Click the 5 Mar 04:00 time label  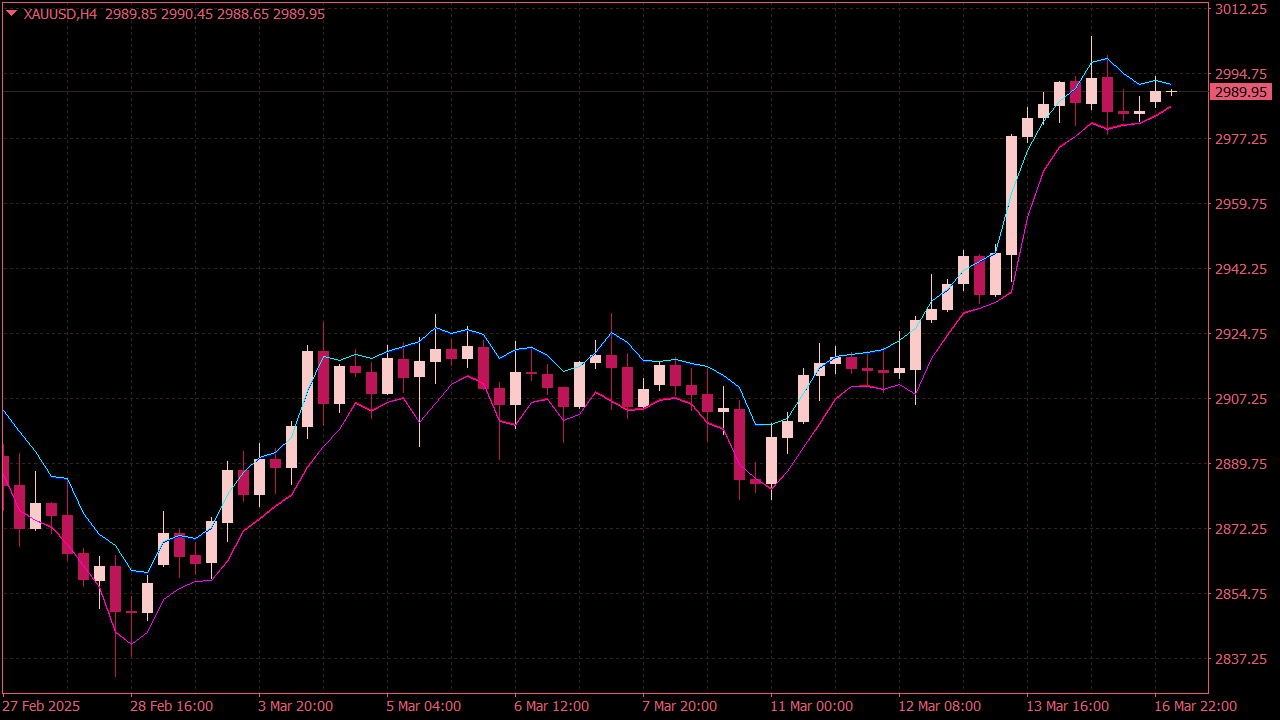coord(424,706)
